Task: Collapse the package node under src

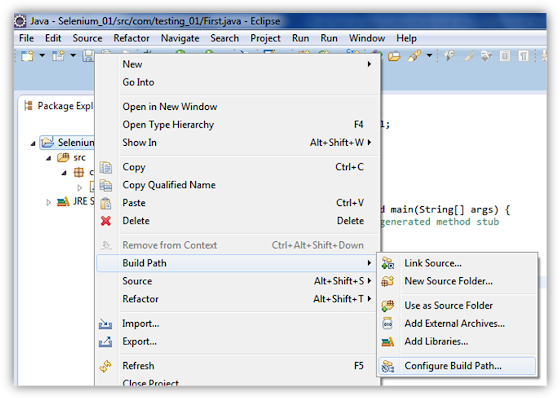Action: [64, 173]
